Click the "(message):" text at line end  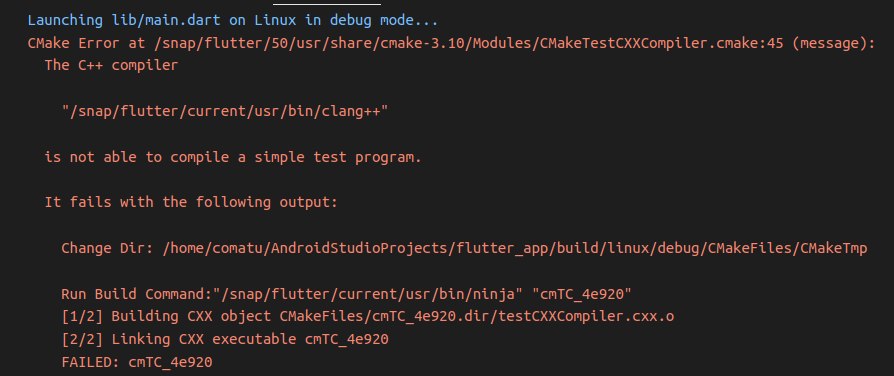point(834,43)
